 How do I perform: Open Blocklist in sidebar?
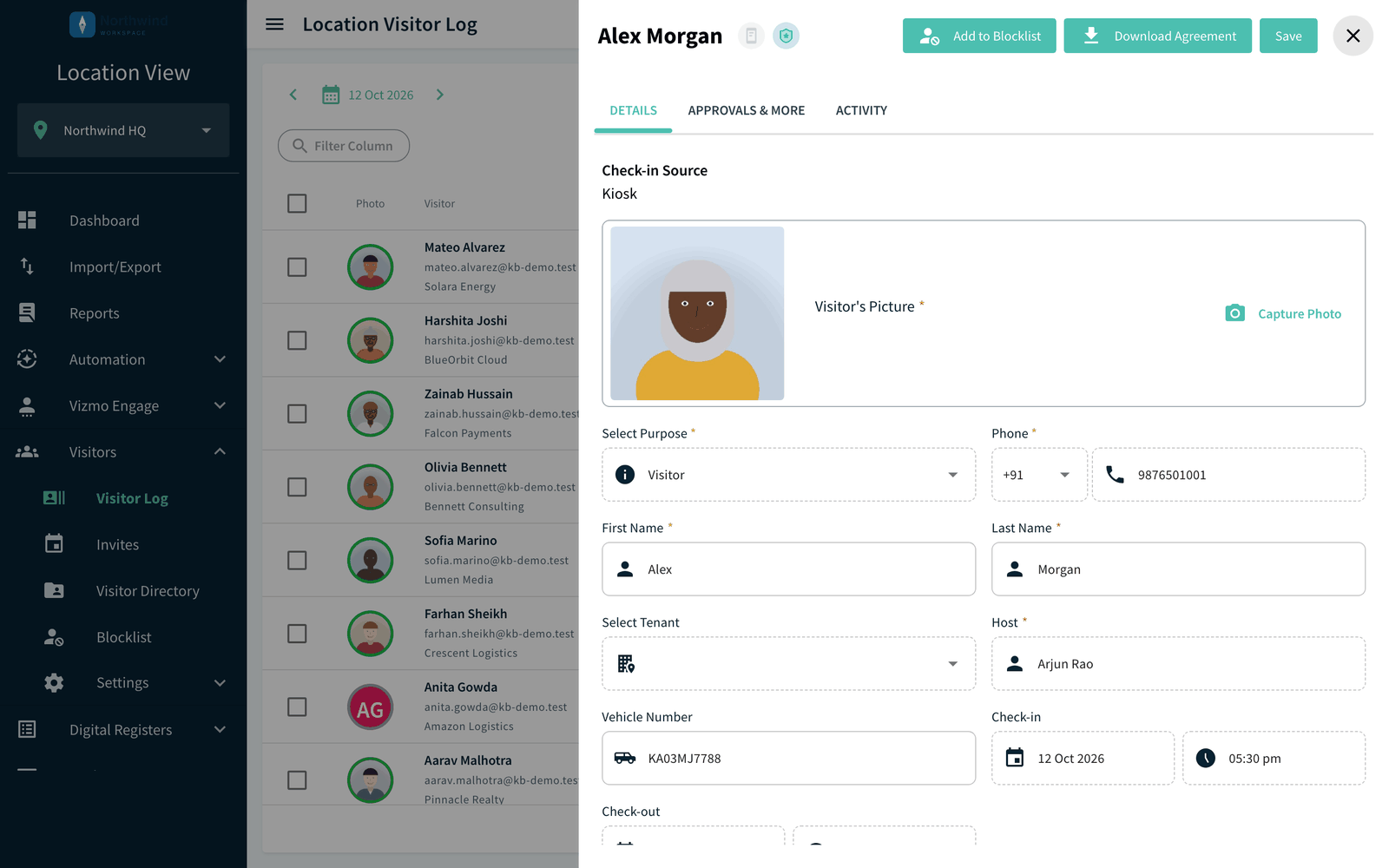[x=123, y=637]
